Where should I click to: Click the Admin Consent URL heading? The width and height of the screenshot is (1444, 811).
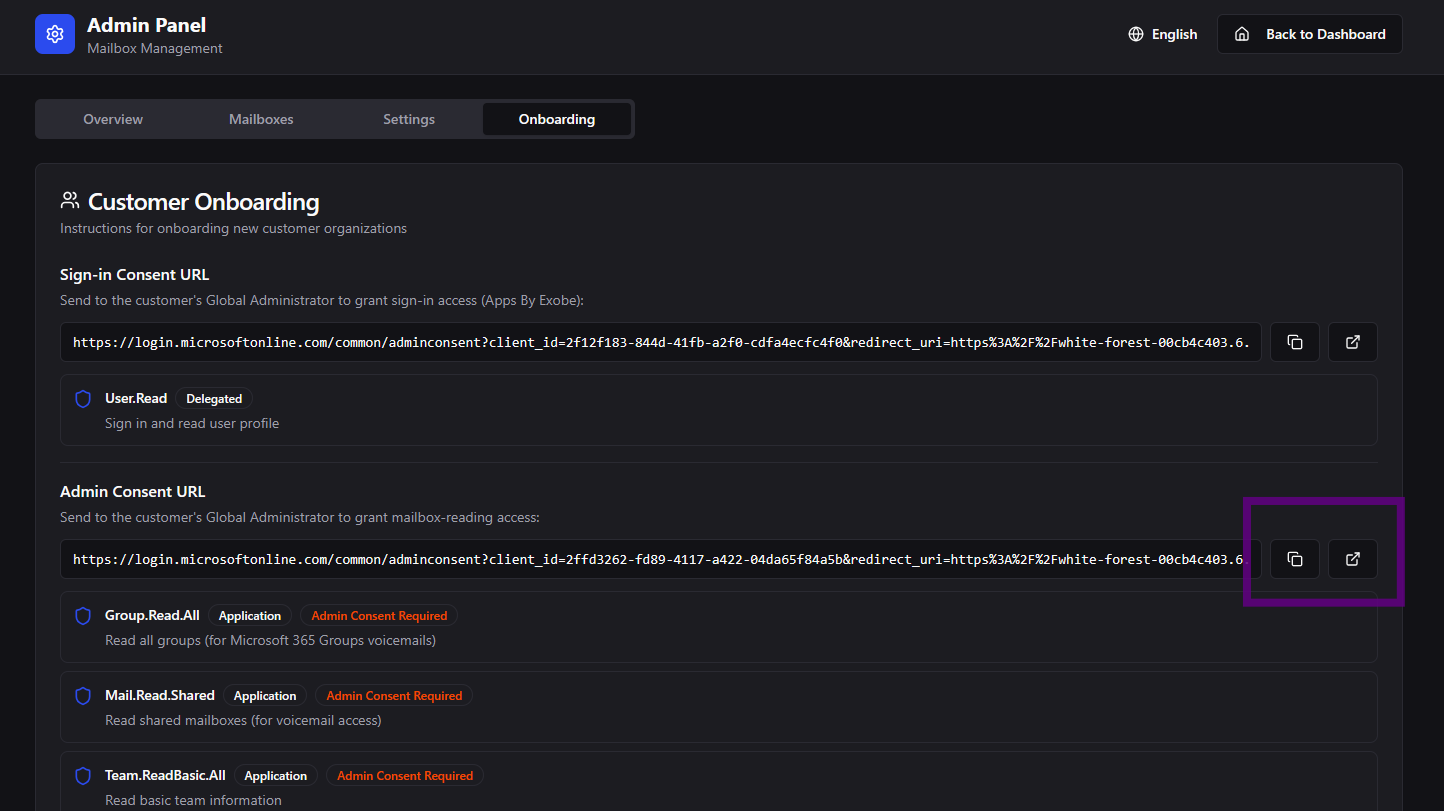(133, 492)
